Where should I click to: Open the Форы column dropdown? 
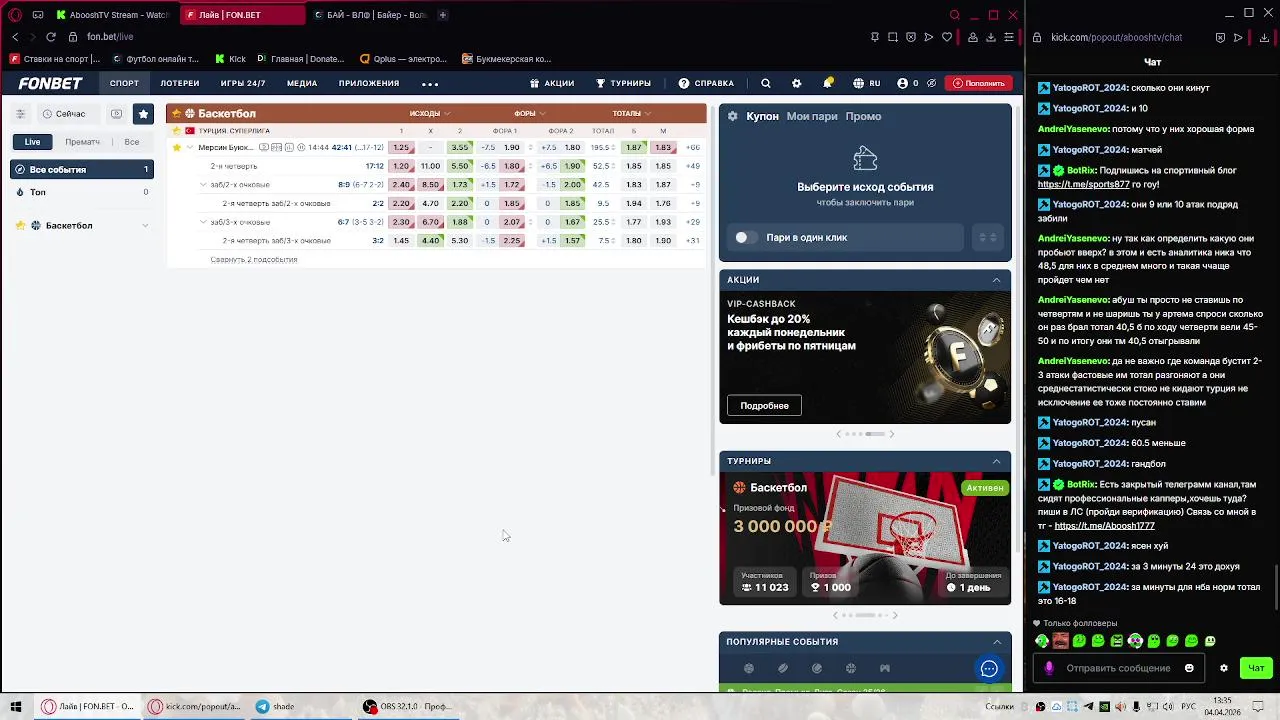point(530,113)
